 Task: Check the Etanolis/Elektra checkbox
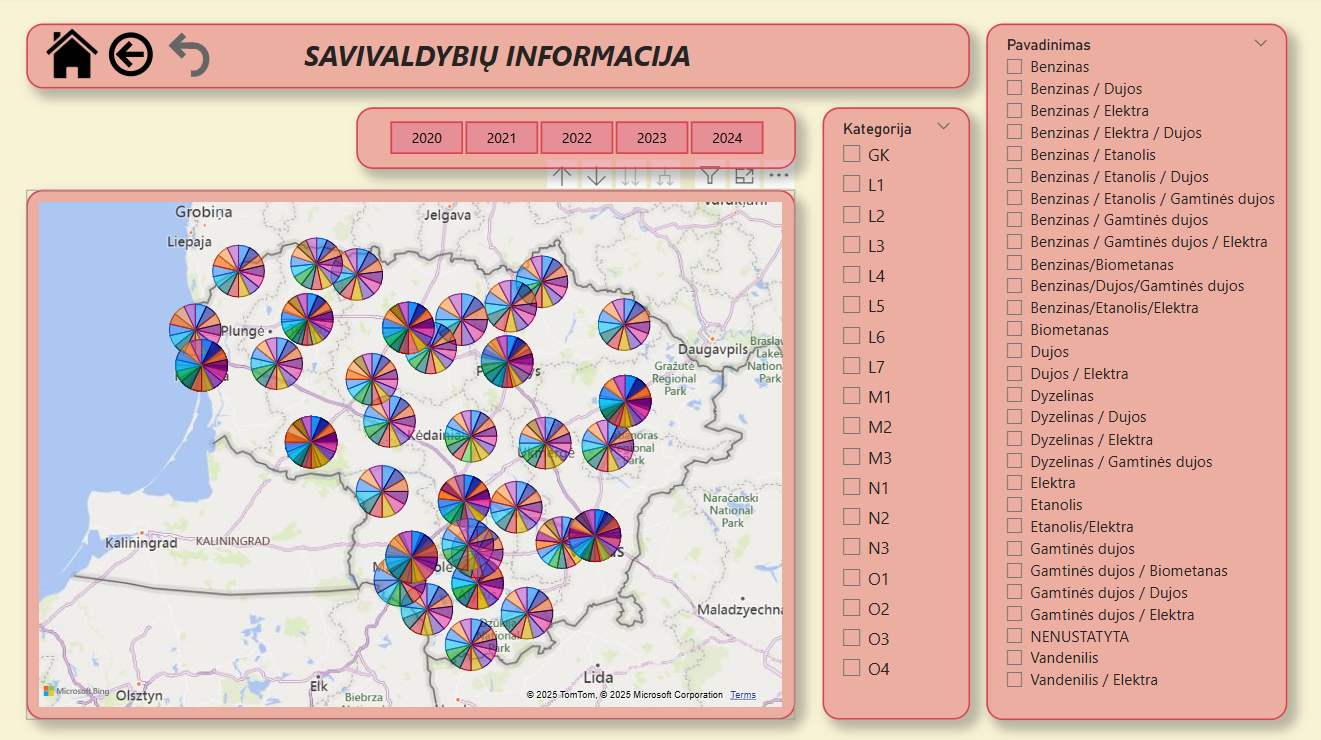[x=1015, y=526]
